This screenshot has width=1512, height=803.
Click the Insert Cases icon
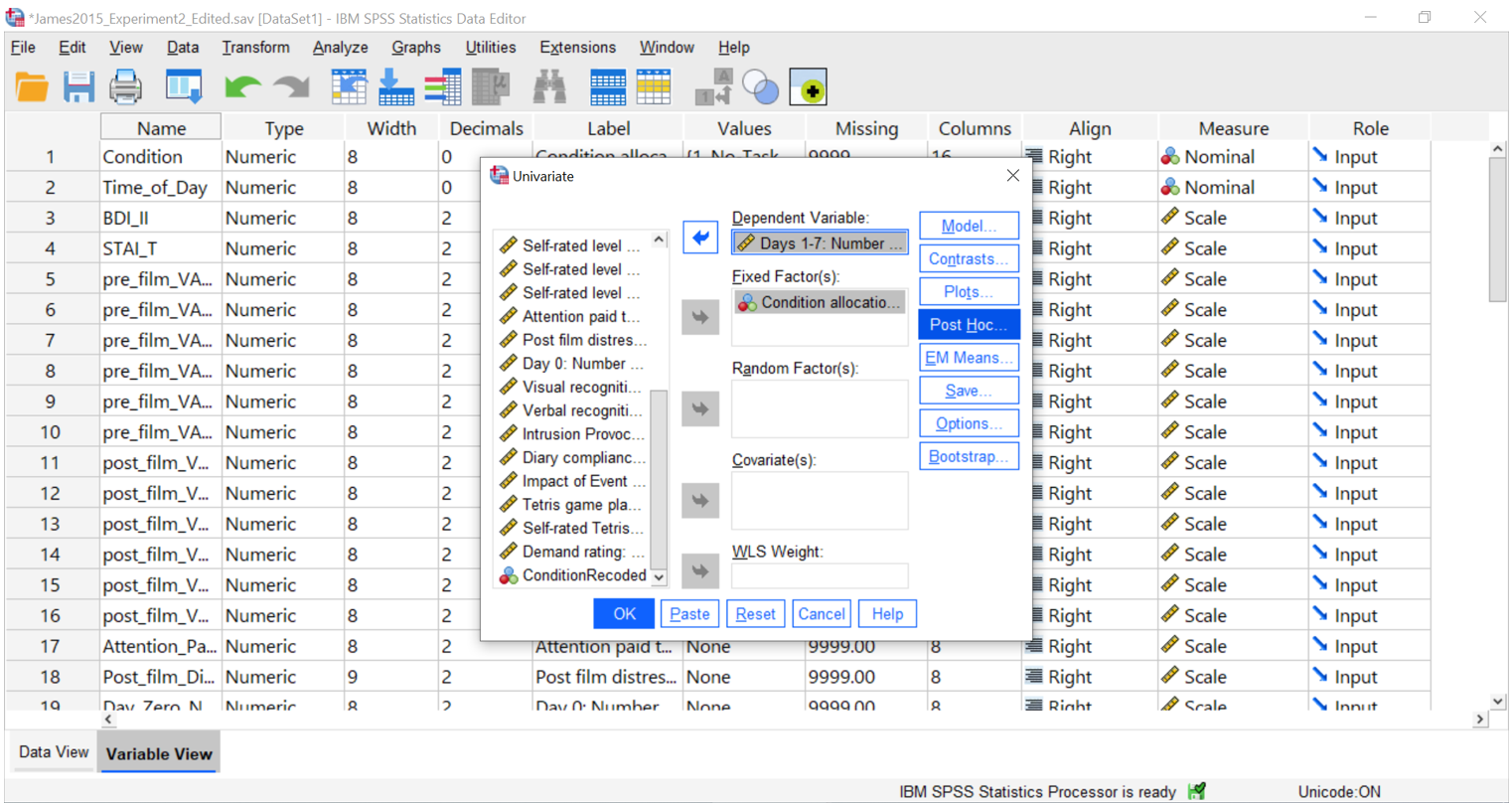click(x=607, y=87)
